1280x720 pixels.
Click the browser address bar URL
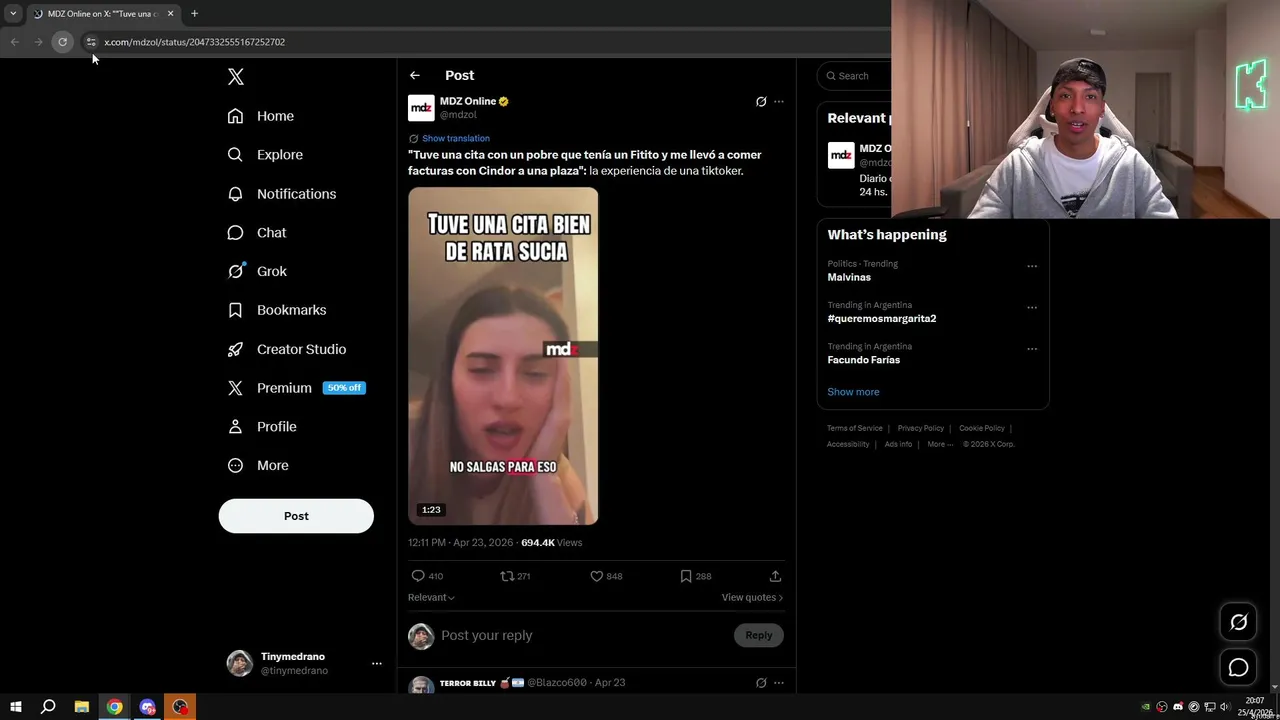[195, 42]
